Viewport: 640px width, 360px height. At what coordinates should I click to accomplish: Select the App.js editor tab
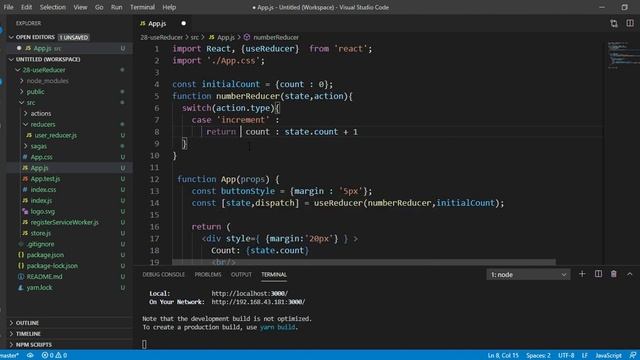(157, 24)
